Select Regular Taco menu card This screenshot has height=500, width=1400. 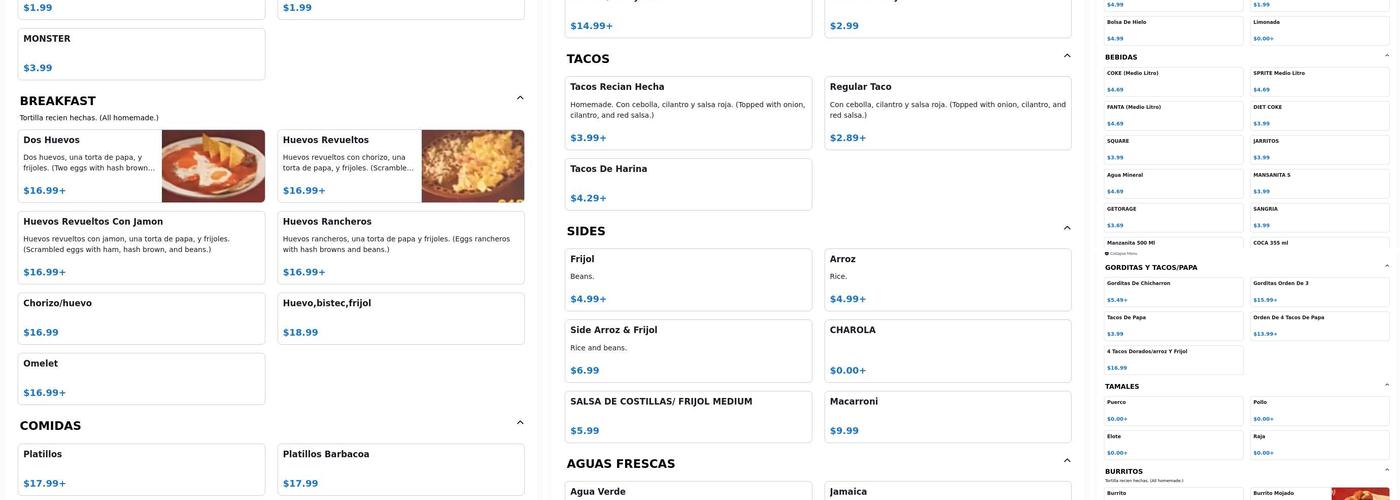tap(947, 113)
